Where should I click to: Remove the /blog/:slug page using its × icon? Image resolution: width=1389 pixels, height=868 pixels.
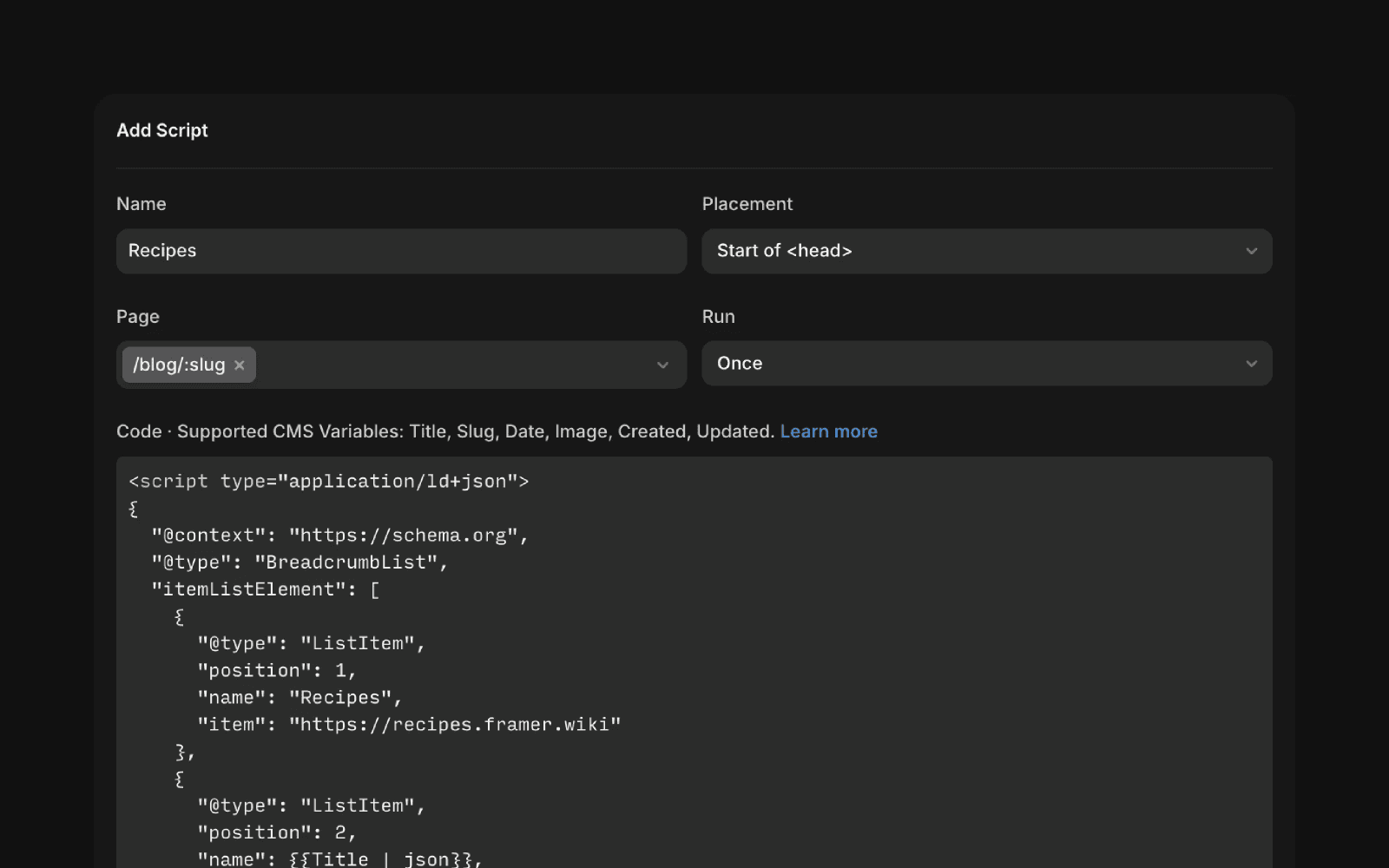240,365
